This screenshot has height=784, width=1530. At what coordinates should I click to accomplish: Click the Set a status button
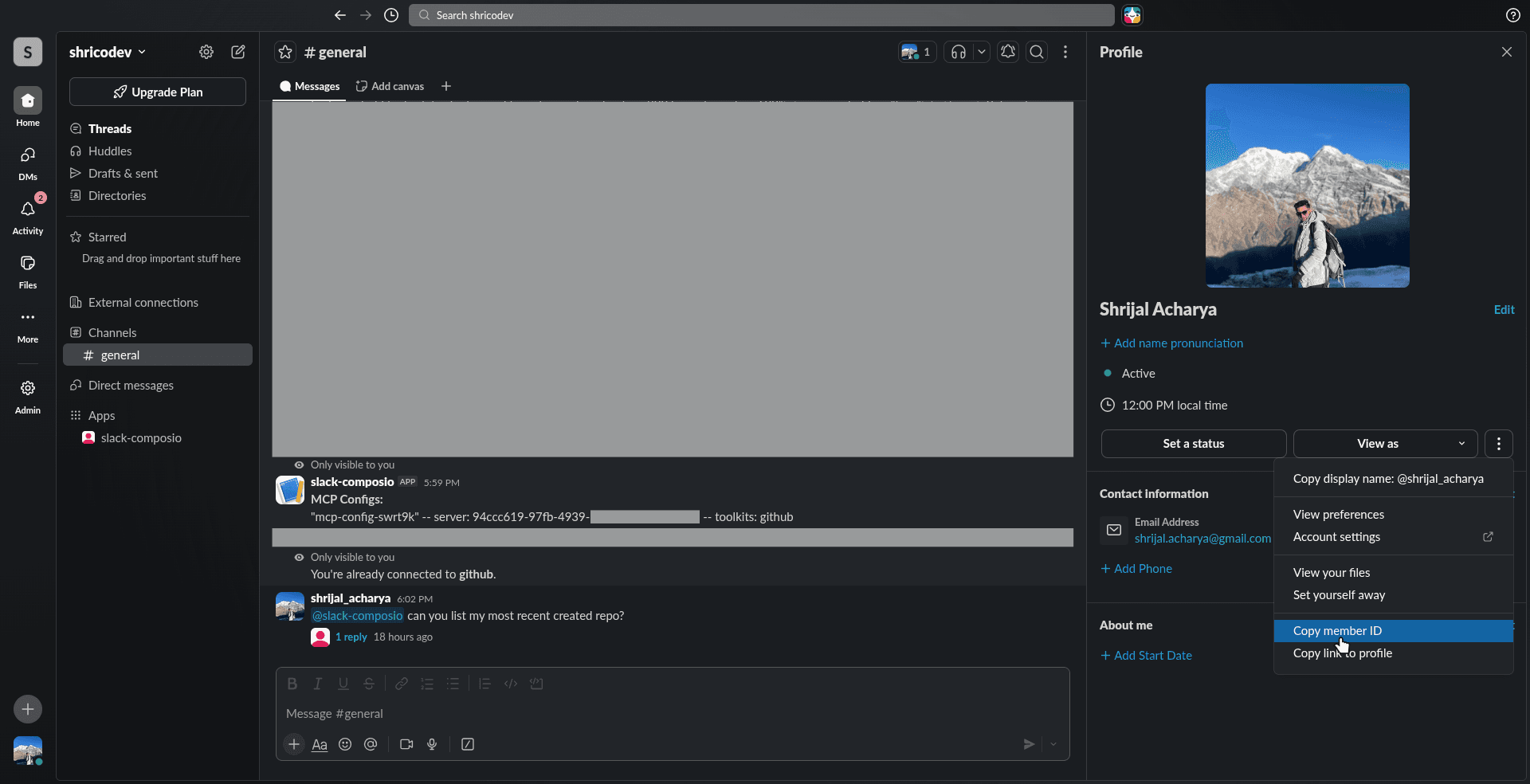point(1193,444)
